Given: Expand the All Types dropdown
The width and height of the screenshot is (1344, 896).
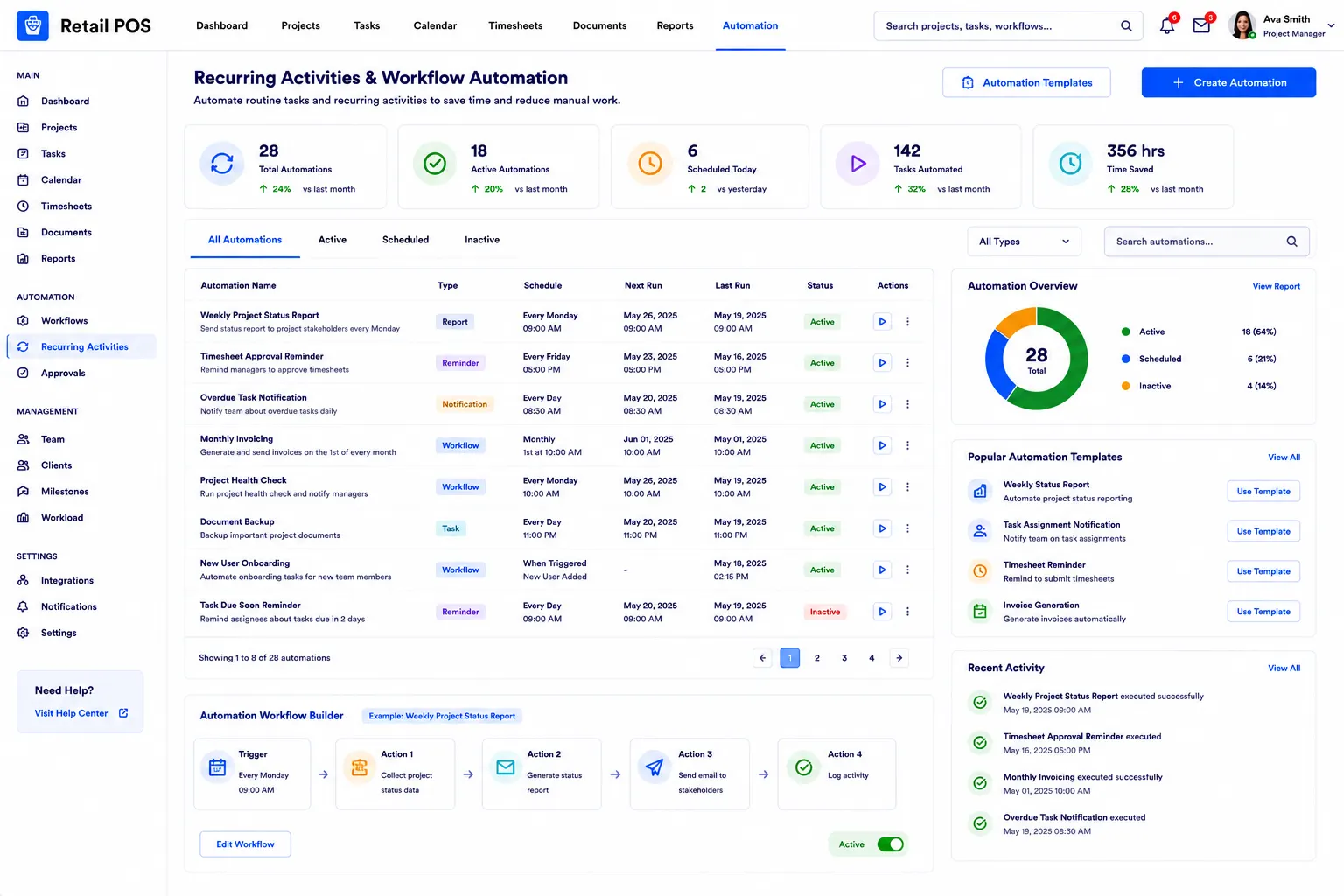Looking at the screenshot, I should pyautogui.click(x=1025, y=241).
